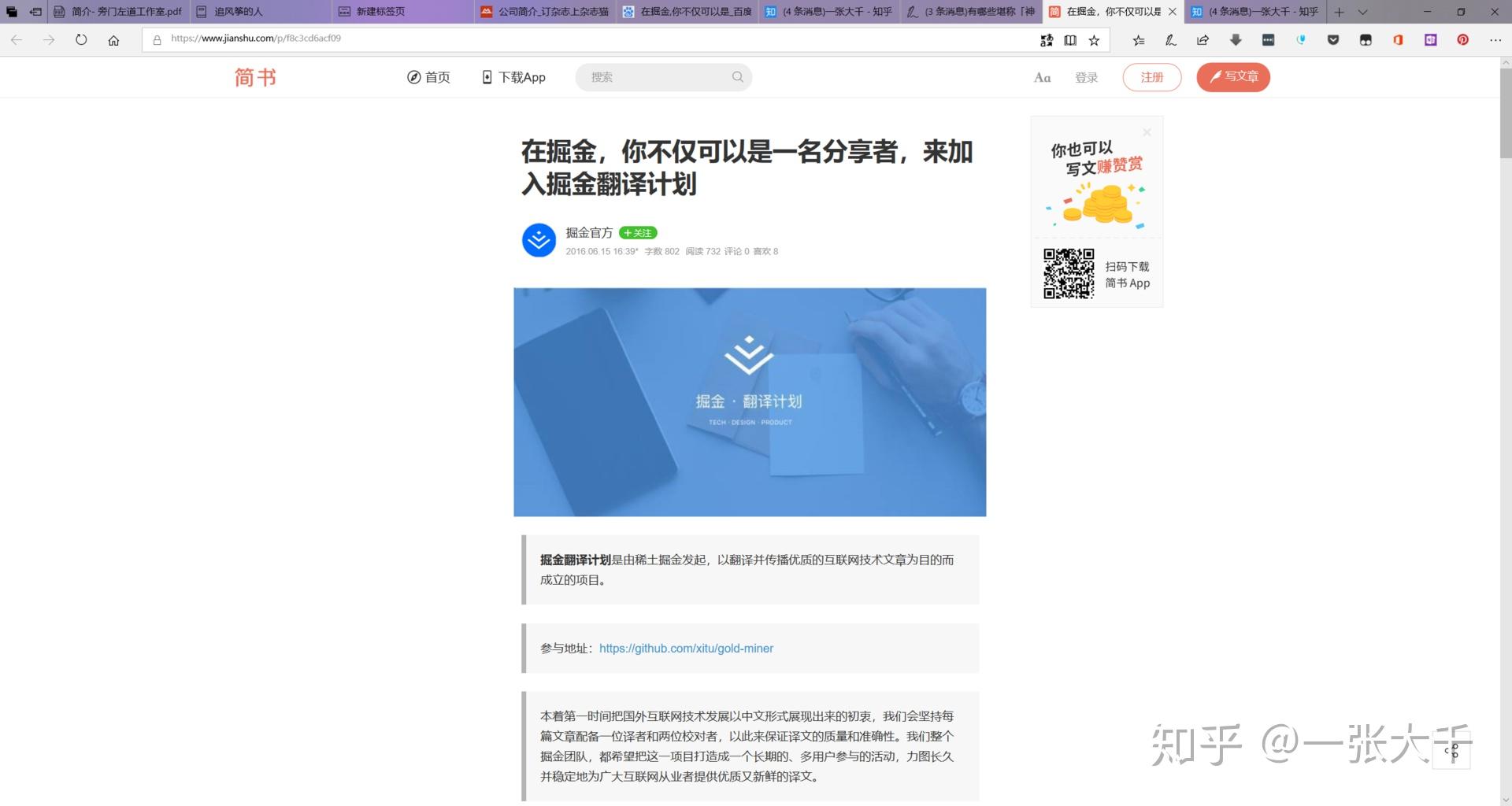Switch to the 新建标签页 tab
Screen dimensions: 1512x806
point(402,12)
